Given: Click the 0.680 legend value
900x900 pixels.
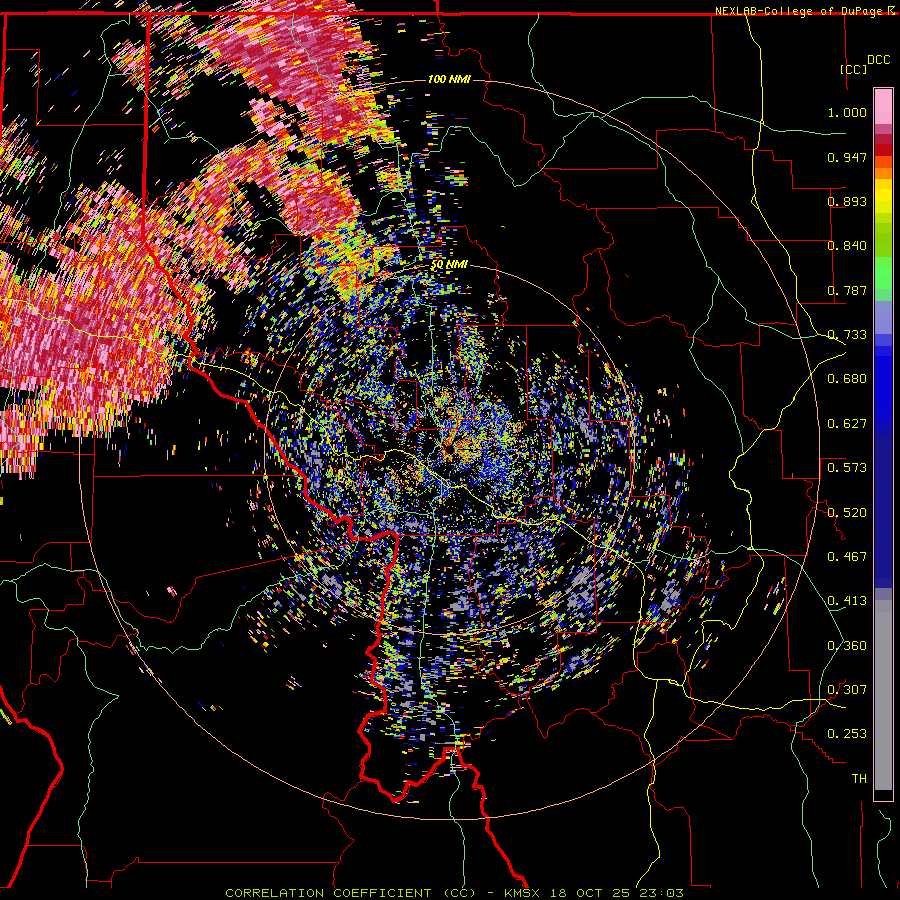Looking at the screenshot, I should (847, 379).
